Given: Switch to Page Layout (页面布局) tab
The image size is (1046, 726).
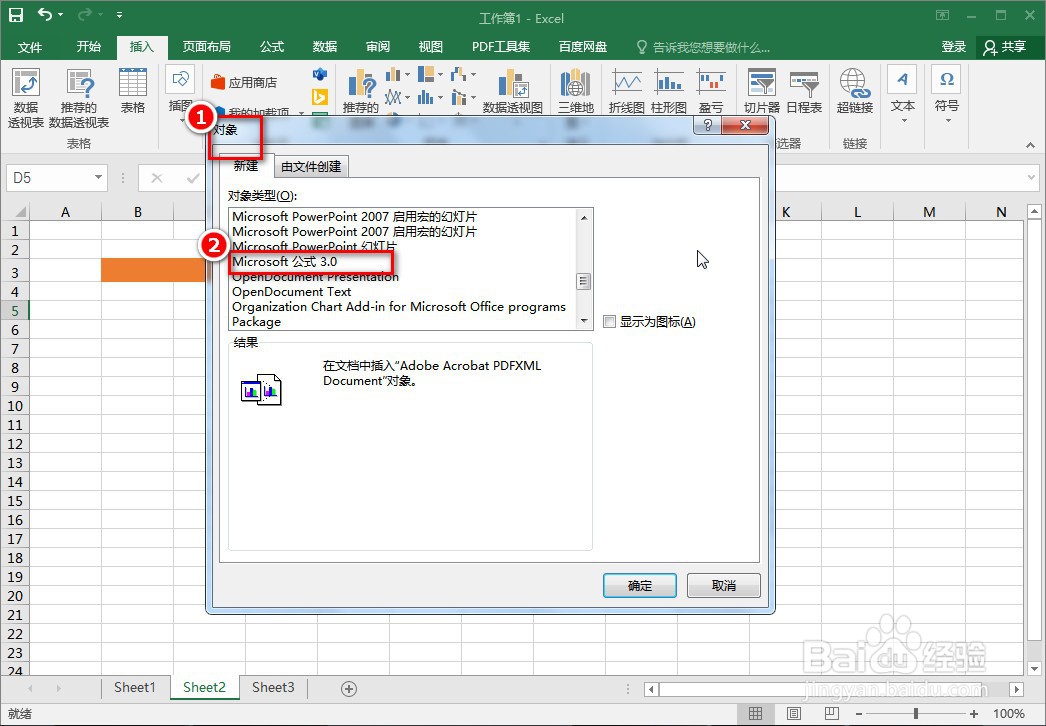Looking at the screenshot, I should pyautogui.click(x=207, y=46).
